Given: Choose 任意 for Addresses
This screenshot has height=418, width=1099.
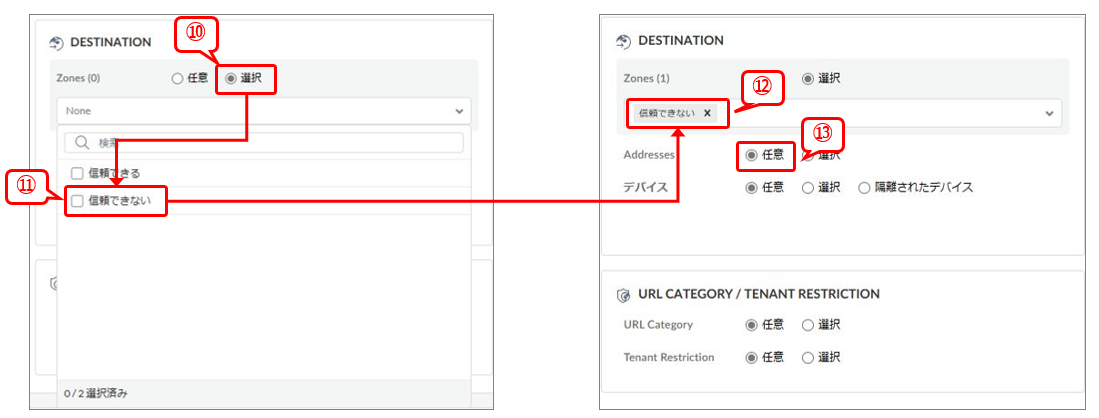Looking at the screenshot, I should [x=752, y=155].
